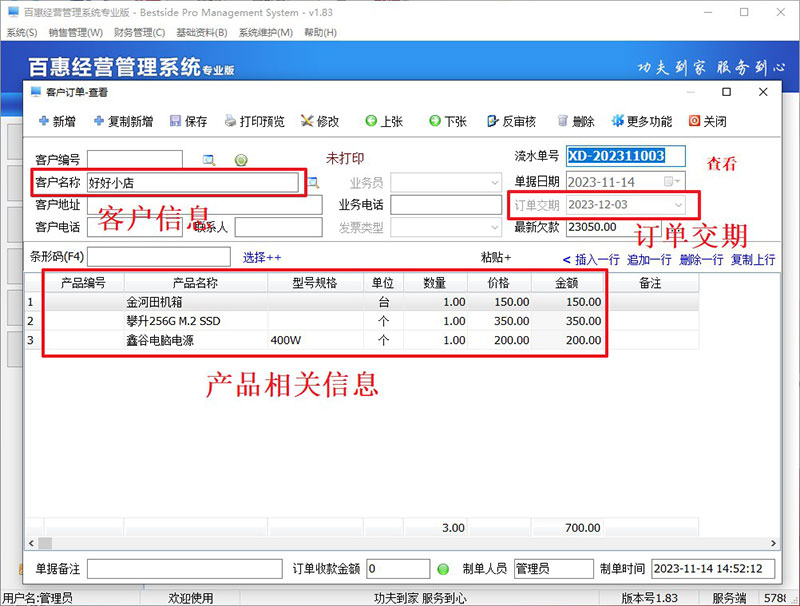Click the 追加一行 link
Screen dimensions: 800x606
649,259
